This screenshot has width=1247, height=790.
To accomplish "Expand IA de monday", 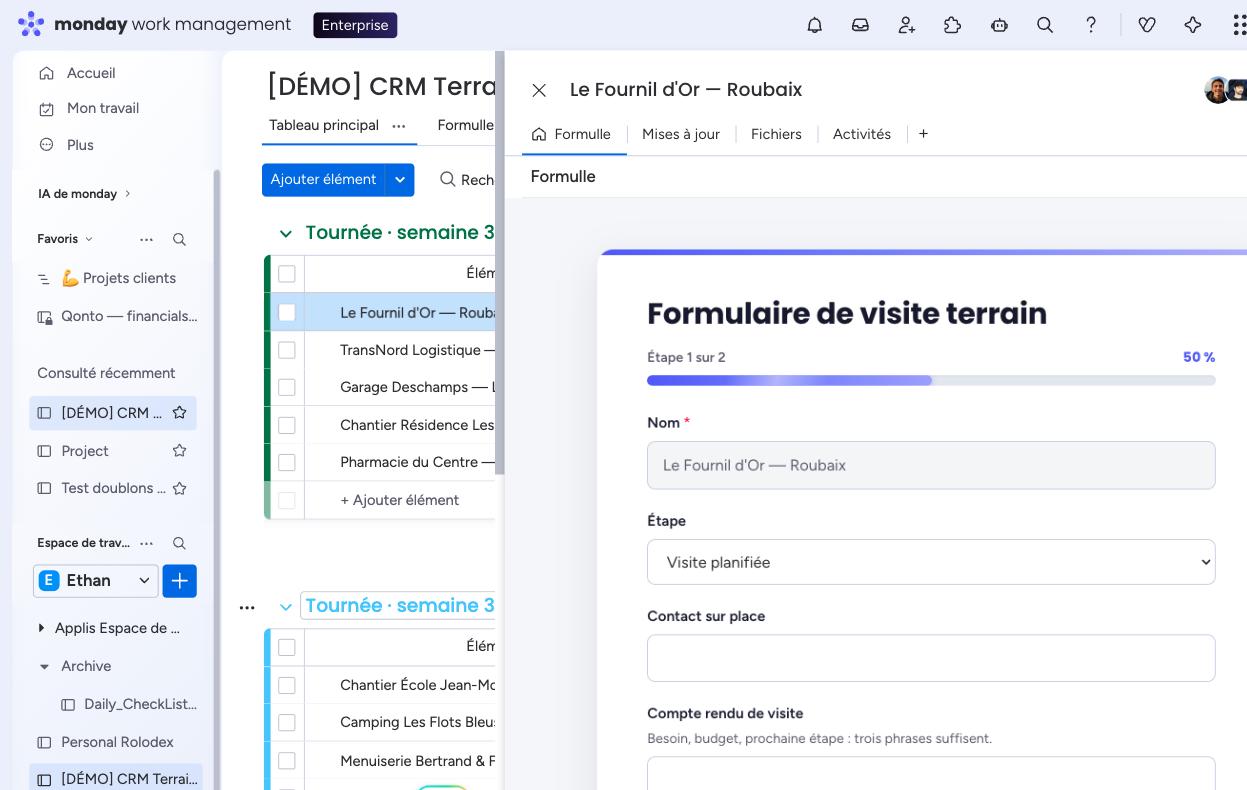I will (84, 194).
